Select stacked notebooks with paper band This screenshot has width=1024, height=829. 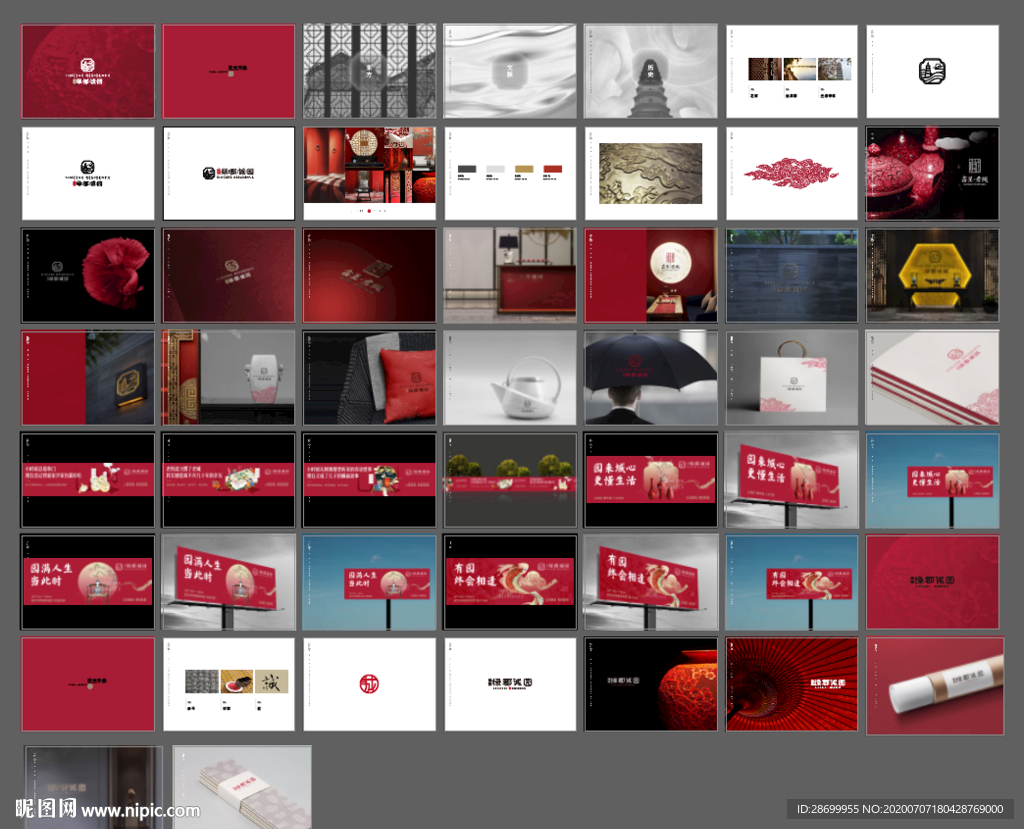[242, 787]
